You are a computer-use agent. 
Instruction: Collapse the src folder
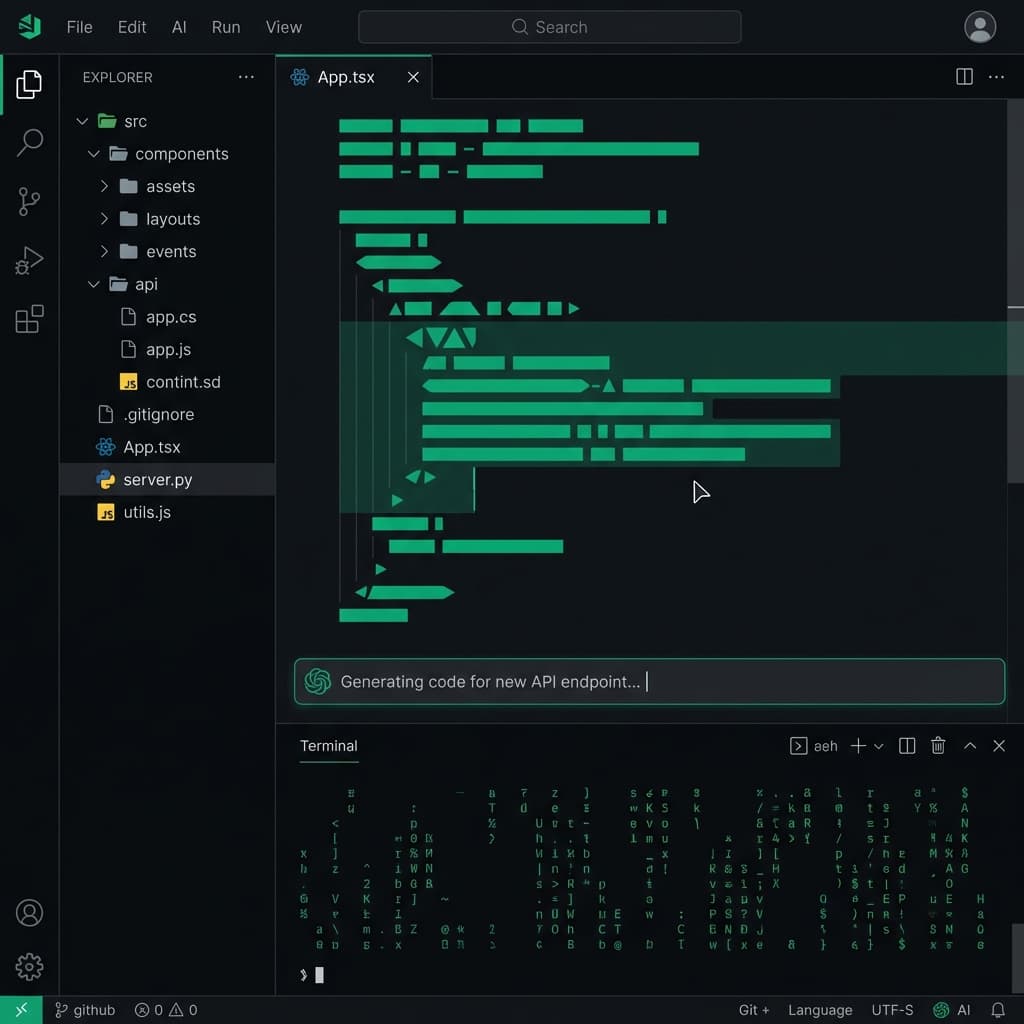pos(83,121)
